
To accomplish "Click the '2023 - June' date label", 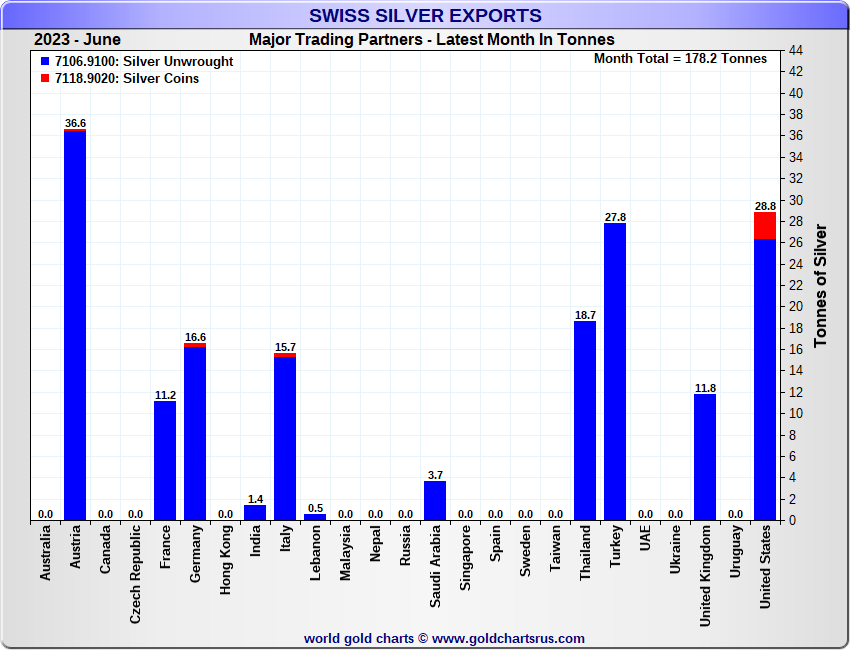I will [x=77, y=40].
